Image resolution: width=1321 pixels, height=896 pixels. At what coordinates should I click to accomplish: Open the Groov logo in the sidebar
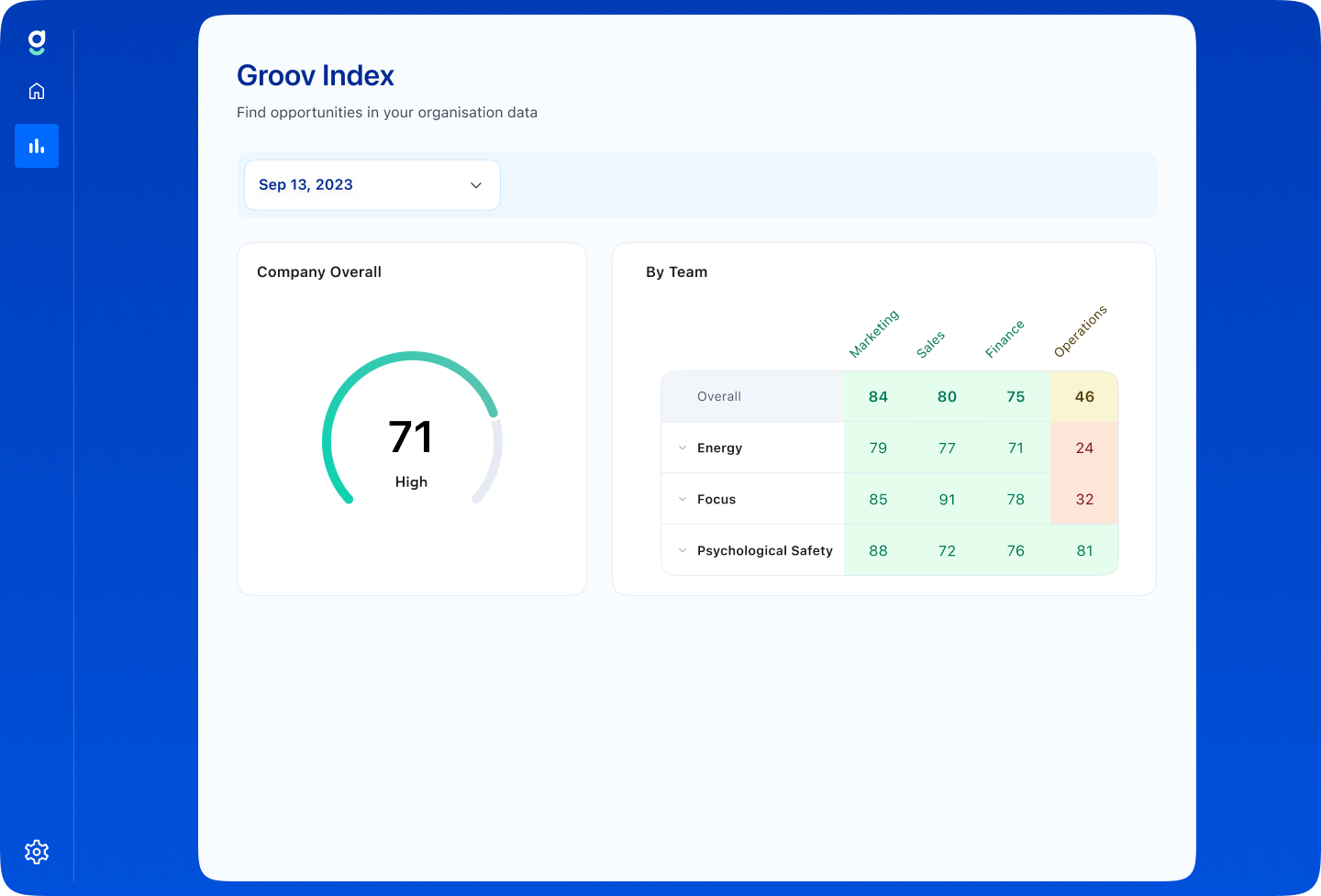click(x=37, y=42)
